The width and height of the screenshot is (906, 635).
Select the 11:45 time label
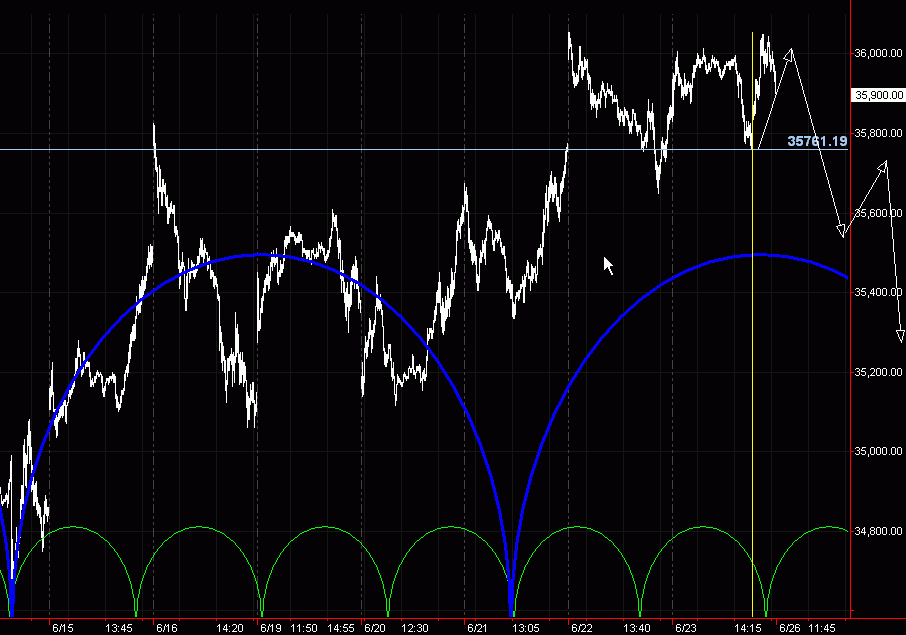coord(821,628)
